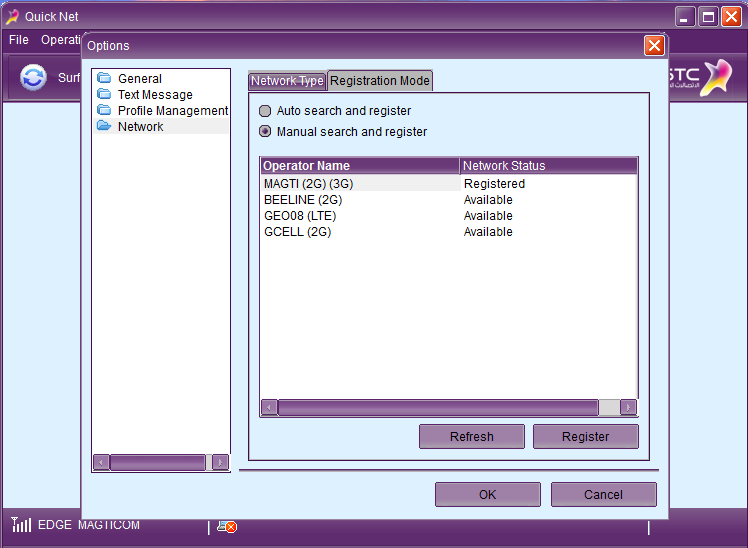Maximize the Quick Net window
The width and height of the screenshot is (748, 548).
pyautogui.click(x=708, y=17)
